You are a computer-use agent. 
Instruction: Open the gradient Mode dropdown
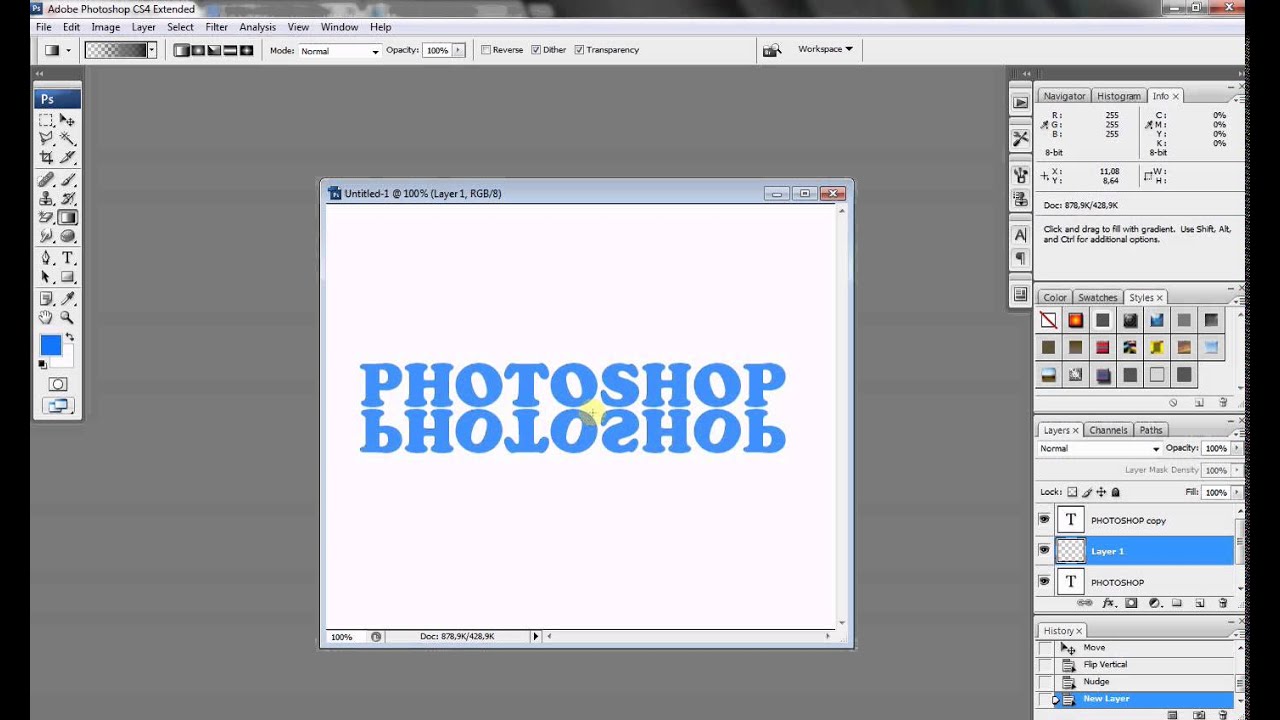[339, 50]
